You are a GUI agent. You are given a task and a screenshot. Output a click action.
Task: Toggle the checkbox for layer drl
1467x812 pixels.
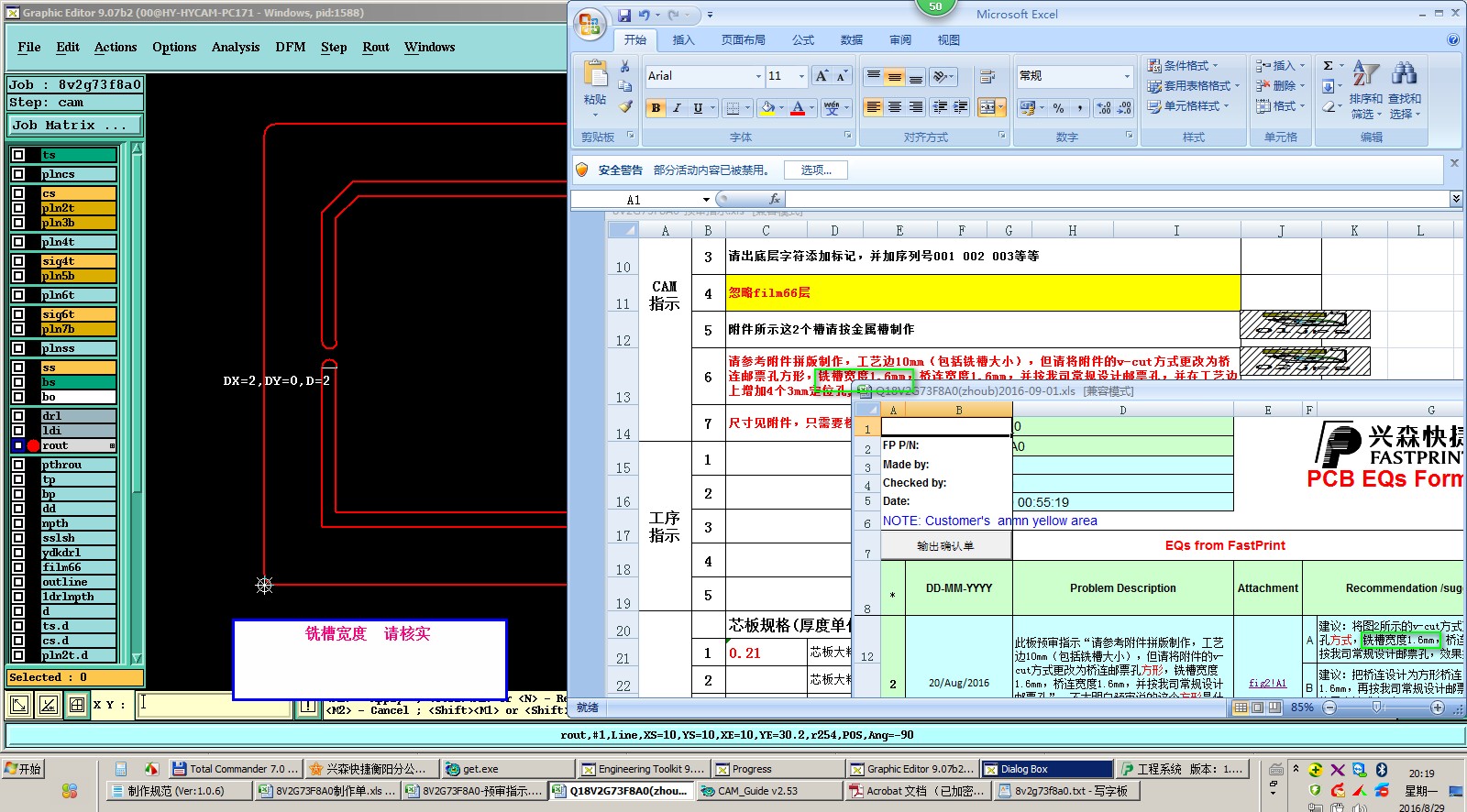click(18, 416)
